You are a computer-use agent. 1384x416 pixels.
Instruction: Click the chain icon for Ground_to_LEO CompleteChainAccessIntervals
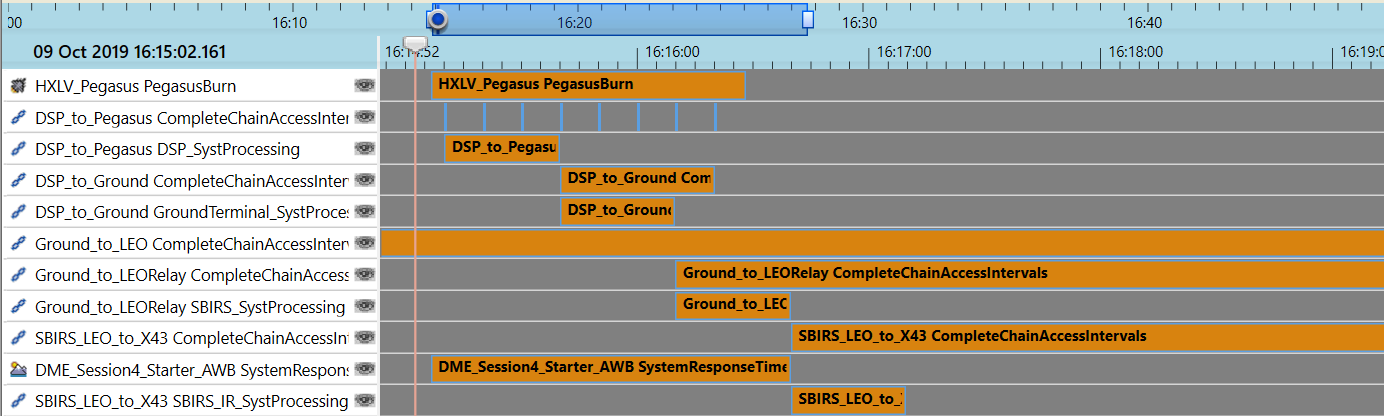pyautogui.click(x=17, y=244)
